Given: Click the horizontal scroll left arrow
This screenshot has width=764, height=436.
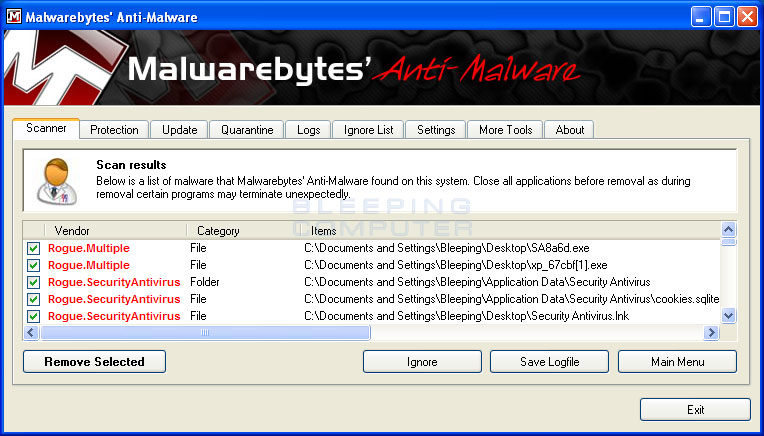Looking at the screenshot, I should point(31,333).
